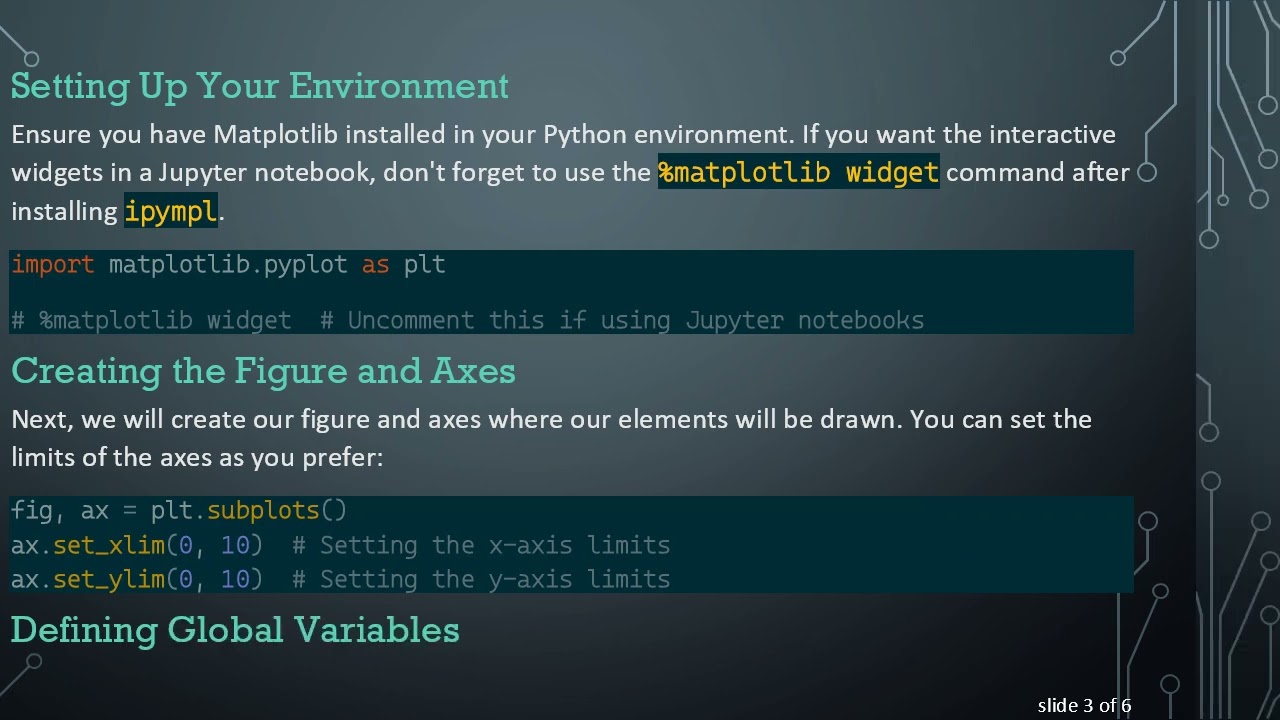
Task: Click the "Setting the y-axis limits" comment
Action: pyautogui.click(x=494, y=579)
